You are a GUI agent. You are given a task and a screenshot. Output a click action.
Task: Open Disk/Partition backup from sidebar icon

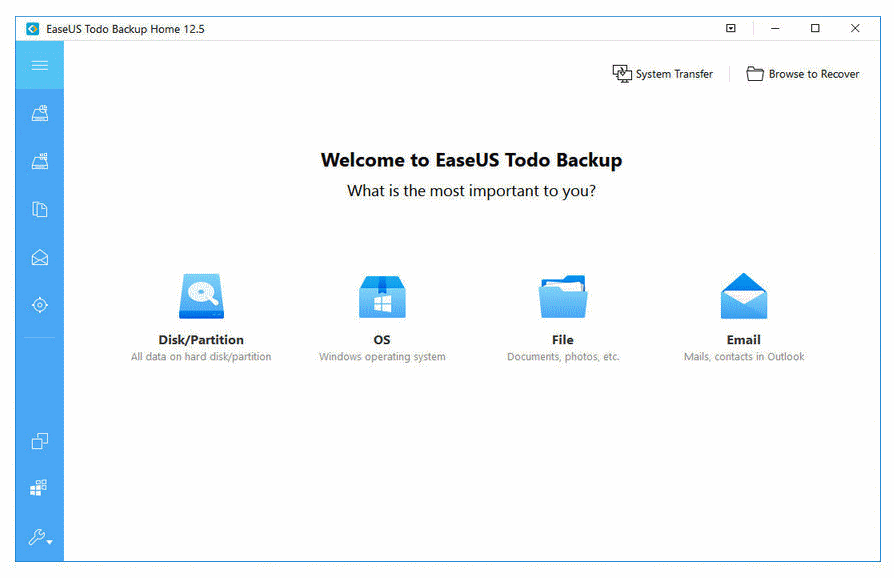[39, 113]
